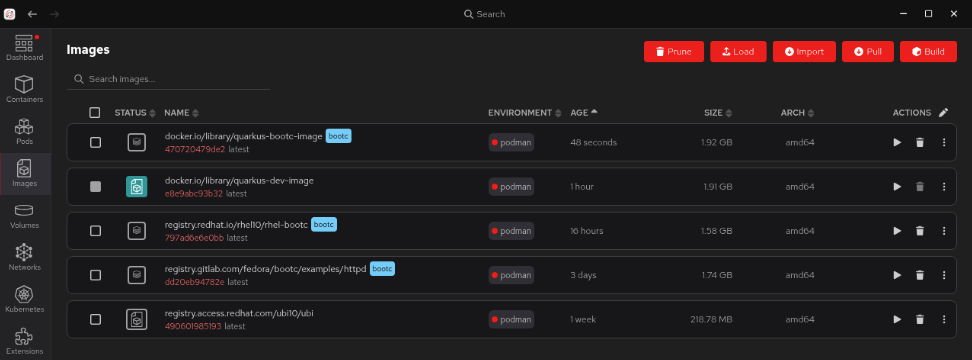This screenshot has width=972, height=360.
Task: Toggle the select-all images checkbox
Action: click(95, 113)
